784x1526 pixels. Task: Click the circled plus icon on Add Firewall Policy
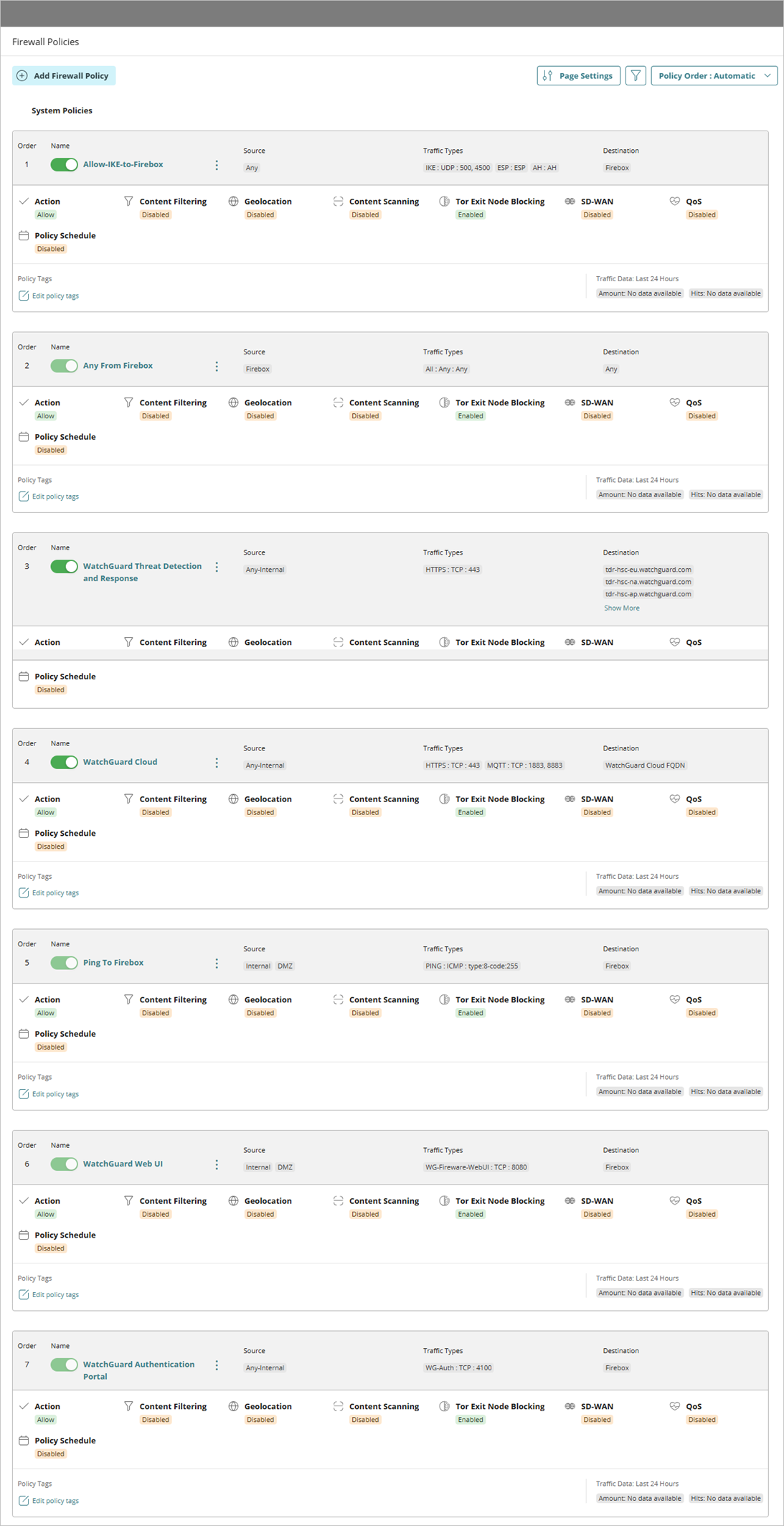click(22, 75)
